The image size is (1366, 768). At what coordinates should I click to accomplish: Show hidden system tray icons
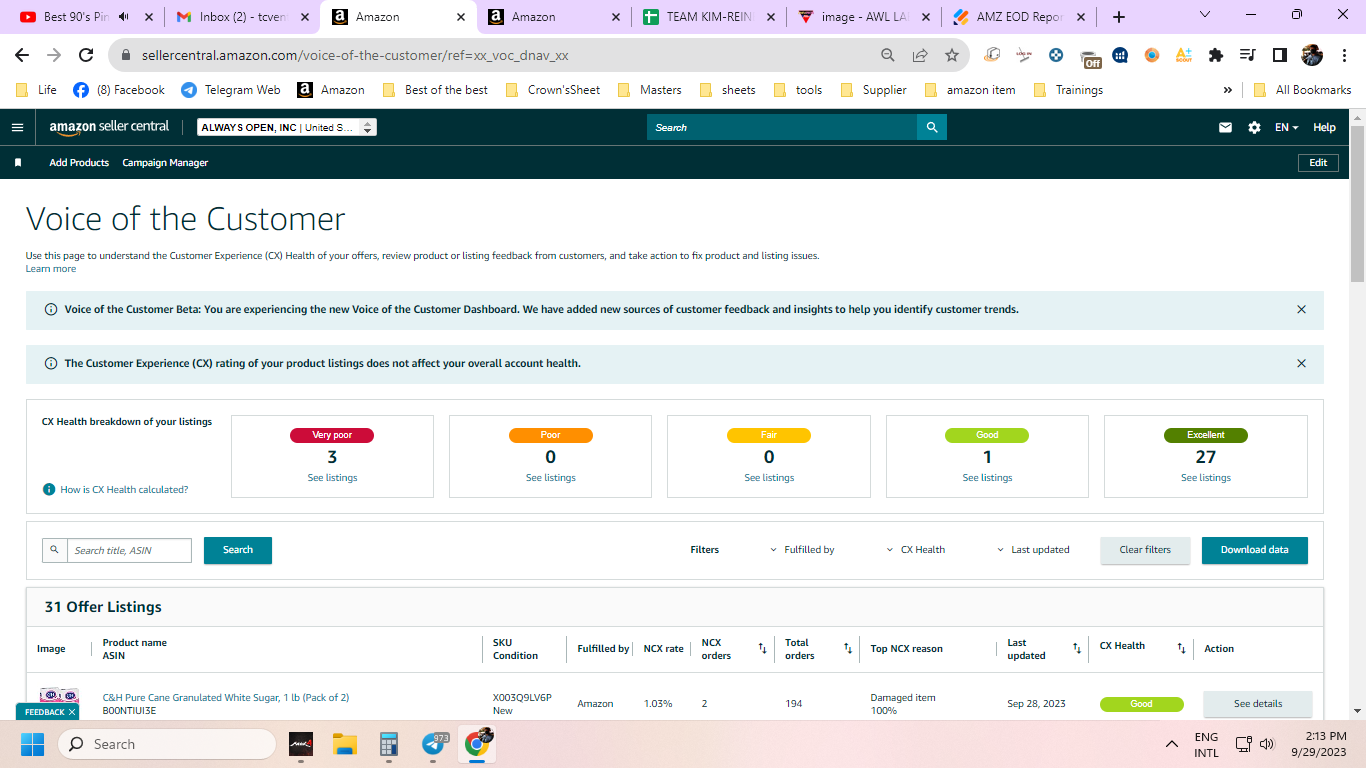coord(1172,744)
